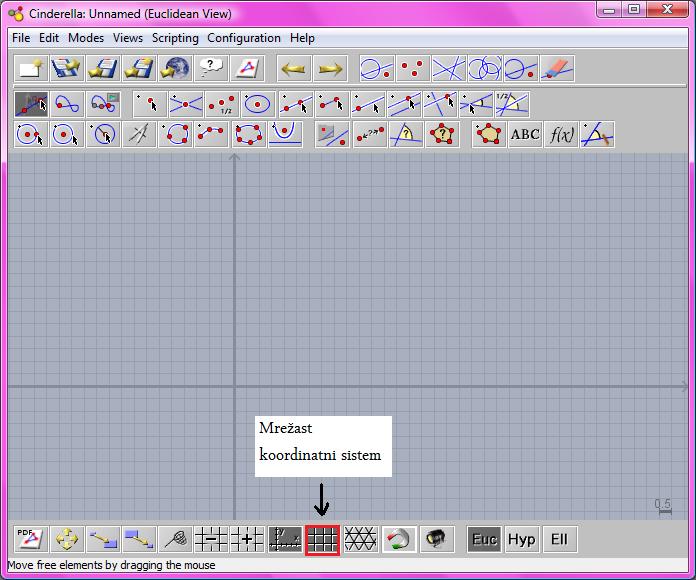Toggle the triangular grid display
The width and height of the screenshot is (696, 580).
coord(360,540)
